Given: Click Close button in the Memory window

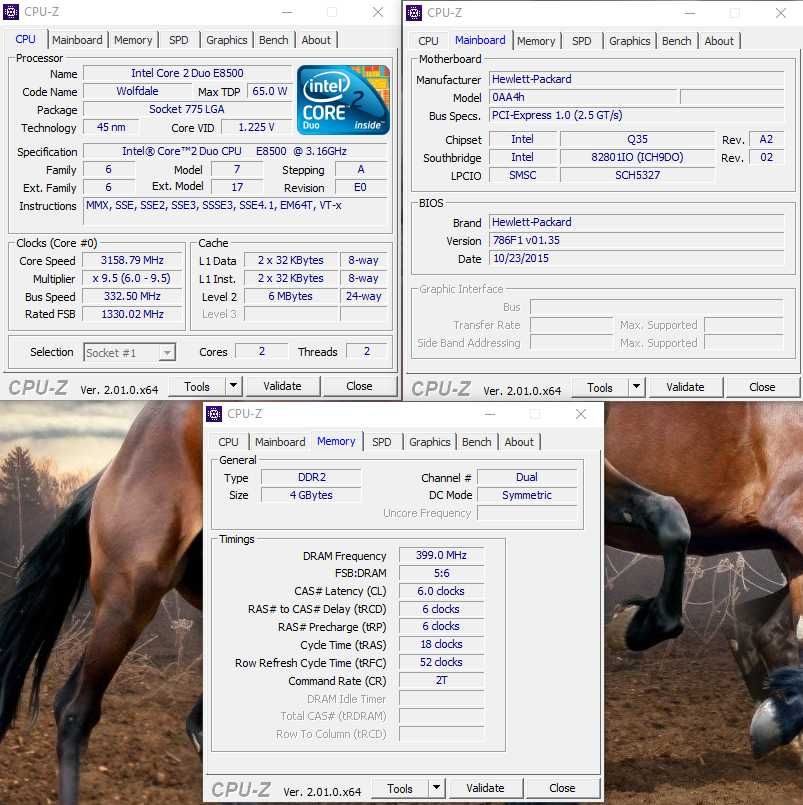Looking at the screenshot, I should coord(562,788).
